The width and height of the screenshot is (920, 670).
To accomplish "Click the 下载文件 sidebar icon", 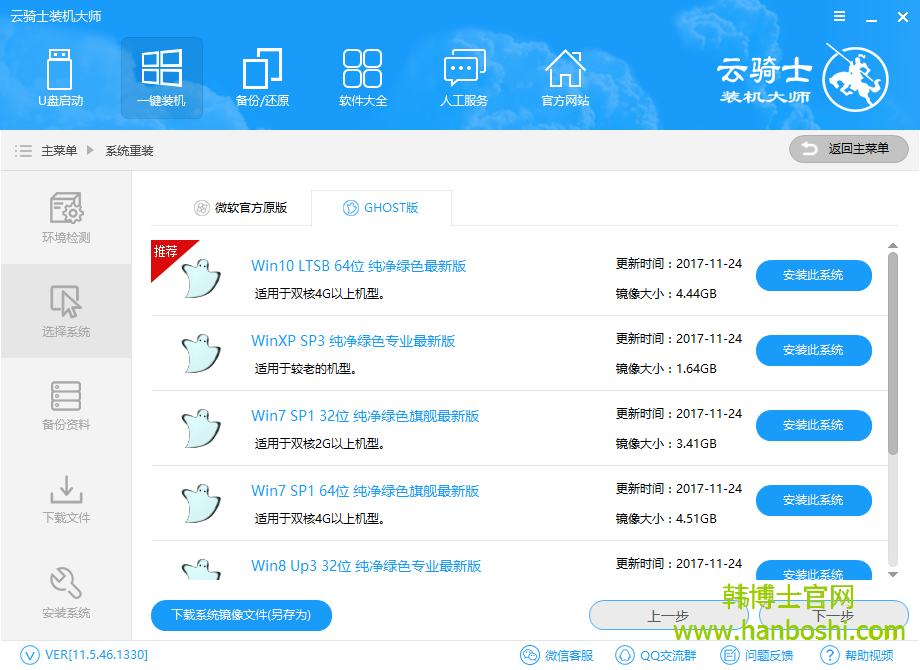I will [x=65, y=497].
